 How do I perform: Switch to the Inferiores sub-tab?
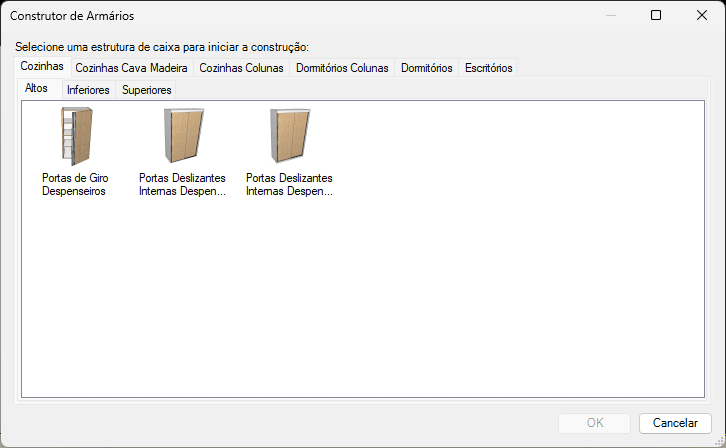88,90
